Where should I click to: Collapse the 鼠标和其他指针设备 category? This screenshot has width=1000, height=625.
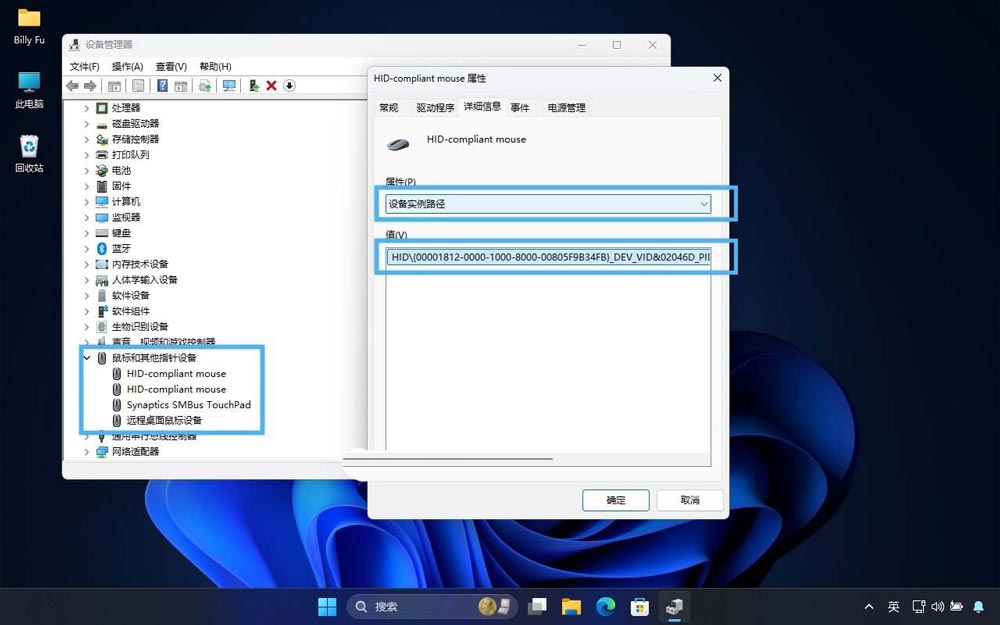(87, 357)
